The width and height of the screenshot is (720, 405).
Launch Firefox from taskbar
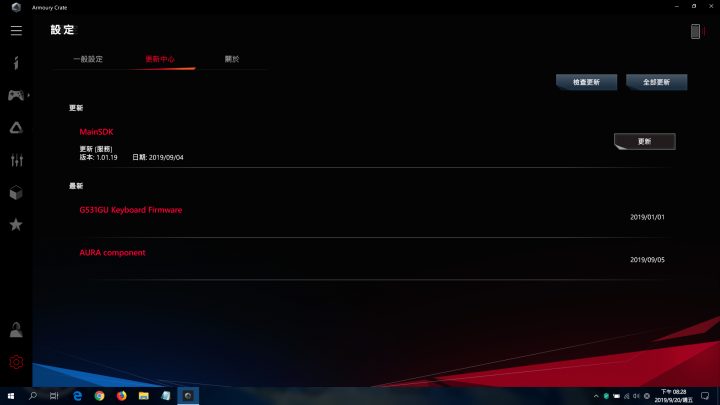click(x=122, y=396)
